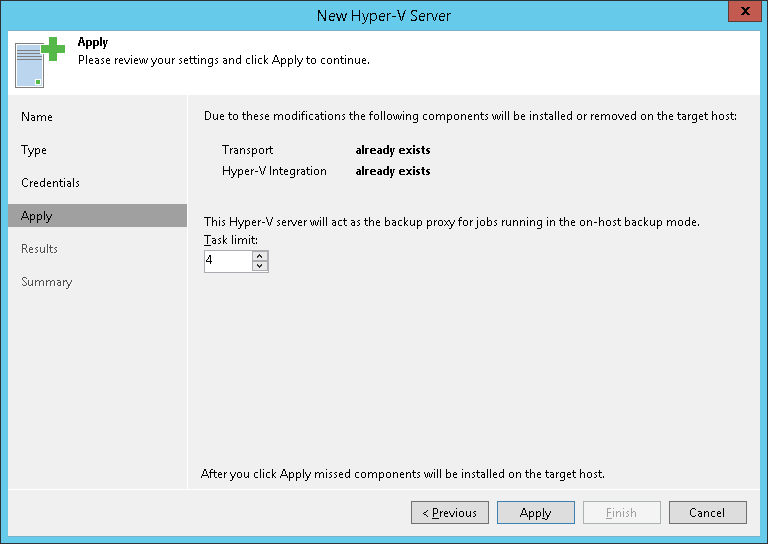
Task: Switch to the Credentials step
Action: (x=50, y=183)
